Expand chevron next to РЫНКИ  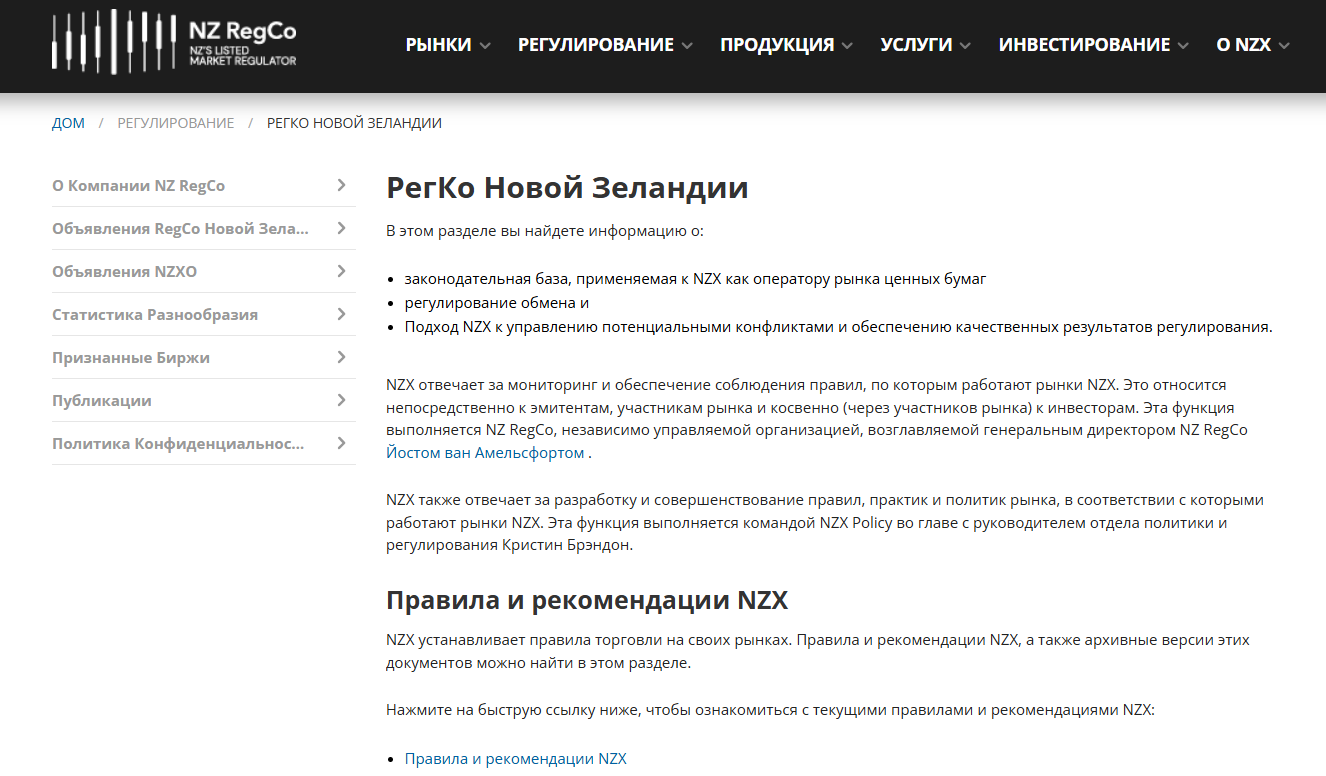(x=485, y=46)
